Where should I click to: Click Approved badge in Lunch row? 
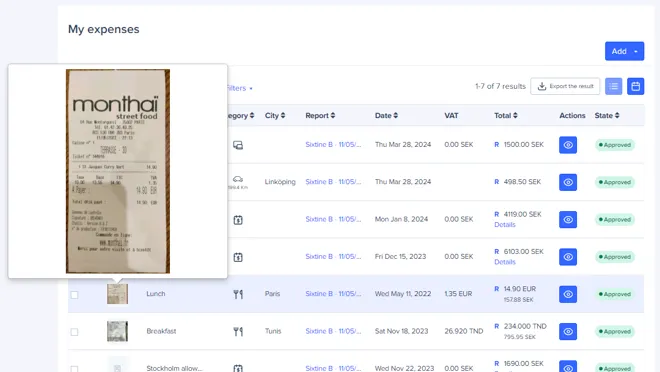(615, 294)
